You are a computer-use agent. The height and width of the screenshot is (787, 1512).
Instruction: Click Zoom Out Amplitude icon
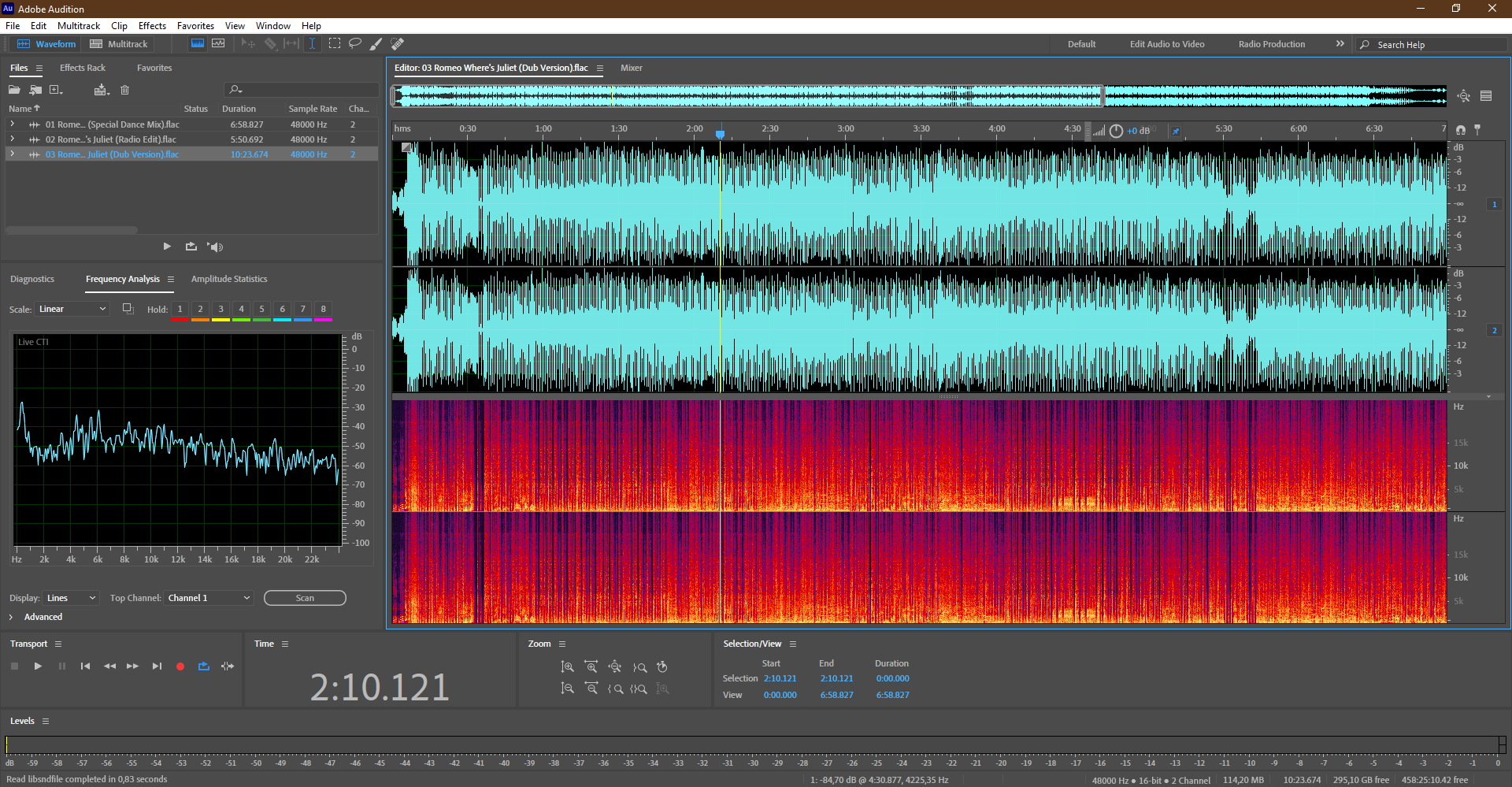[567, 689]
